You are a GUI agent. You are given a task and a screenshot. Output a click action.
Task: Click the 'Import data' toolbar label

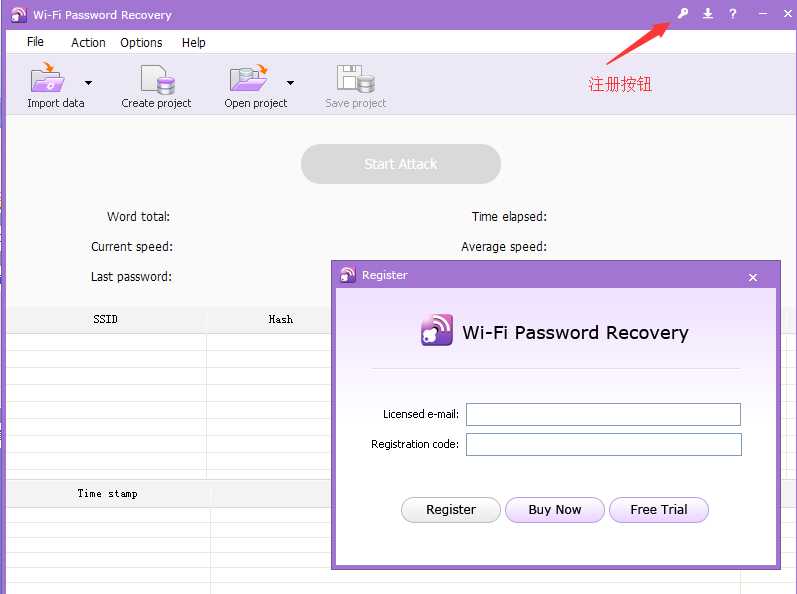pos(56,103)
